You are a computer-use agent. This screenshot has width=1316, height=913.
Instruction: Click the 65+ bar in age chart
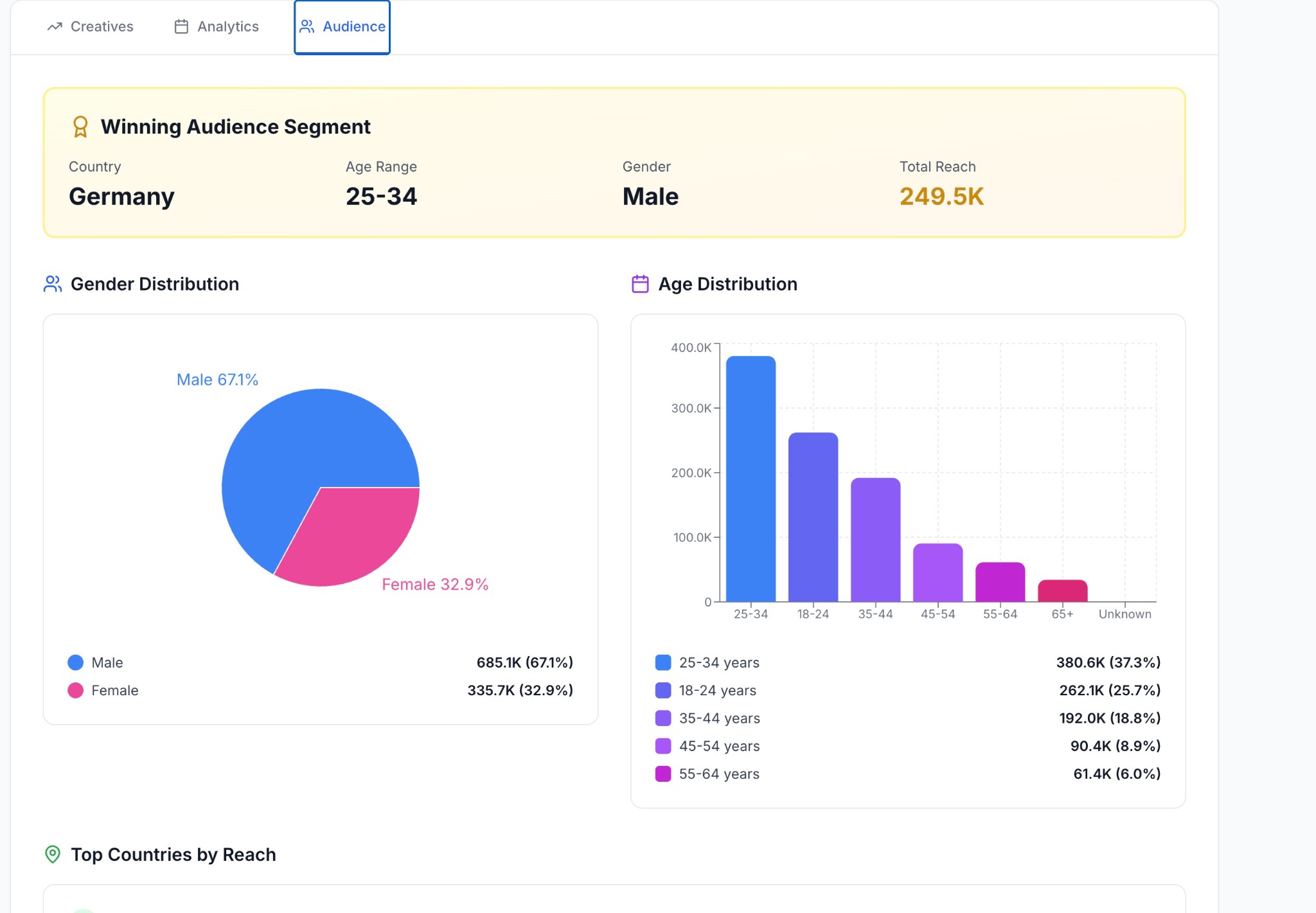[x=1062, y=591]
